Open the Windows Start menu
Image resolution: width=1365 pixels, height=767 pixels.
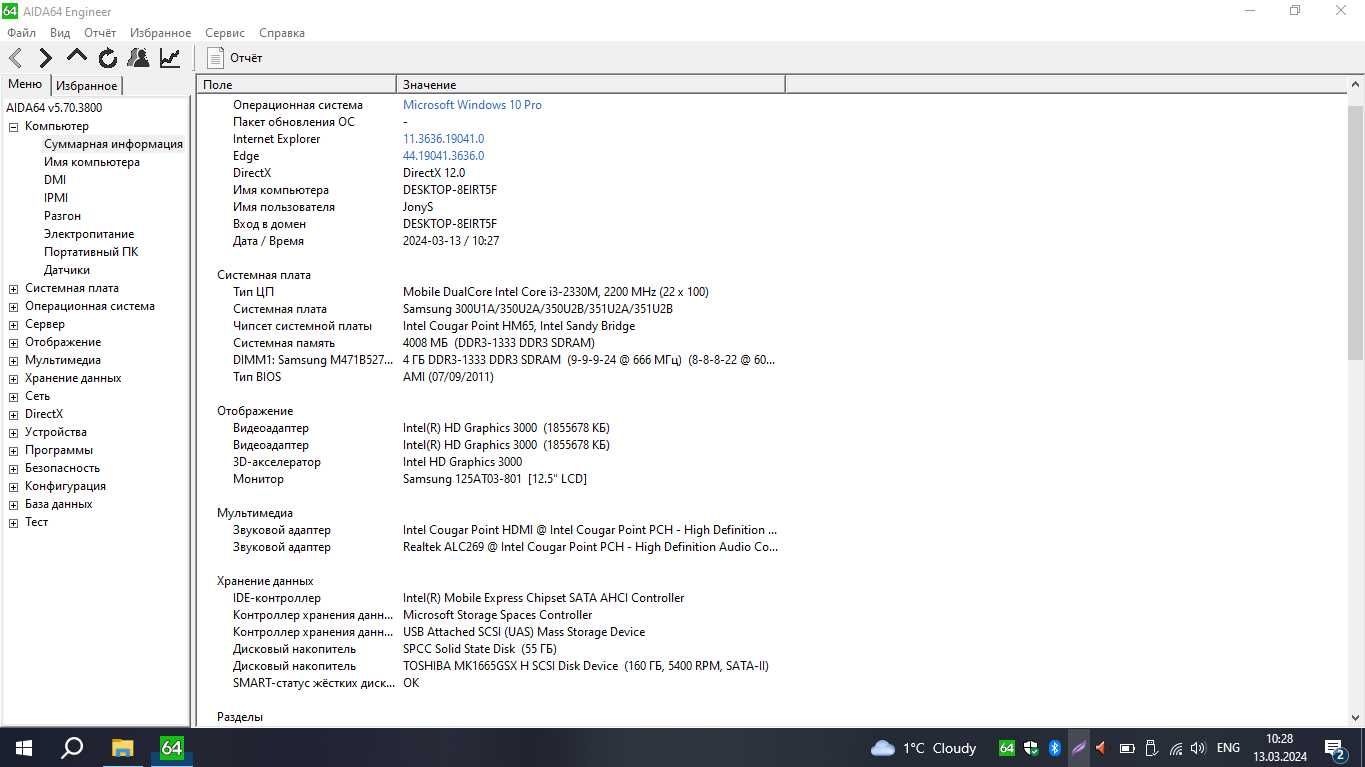[23, 747]
